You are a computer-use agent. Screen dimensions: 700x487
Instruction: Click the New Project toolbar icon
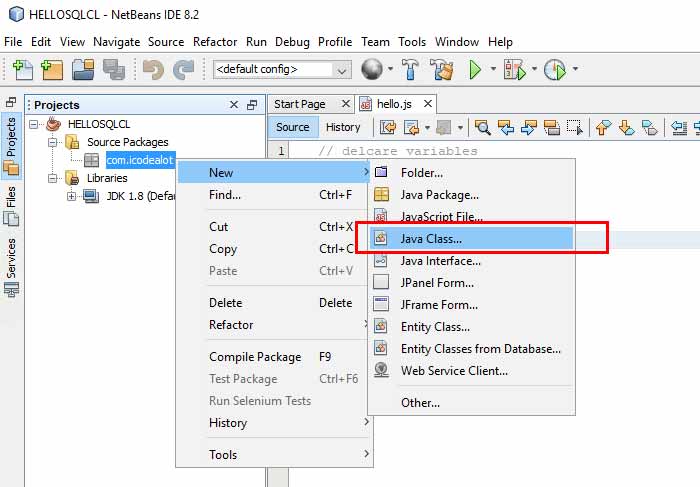click(x=52, y=70)
